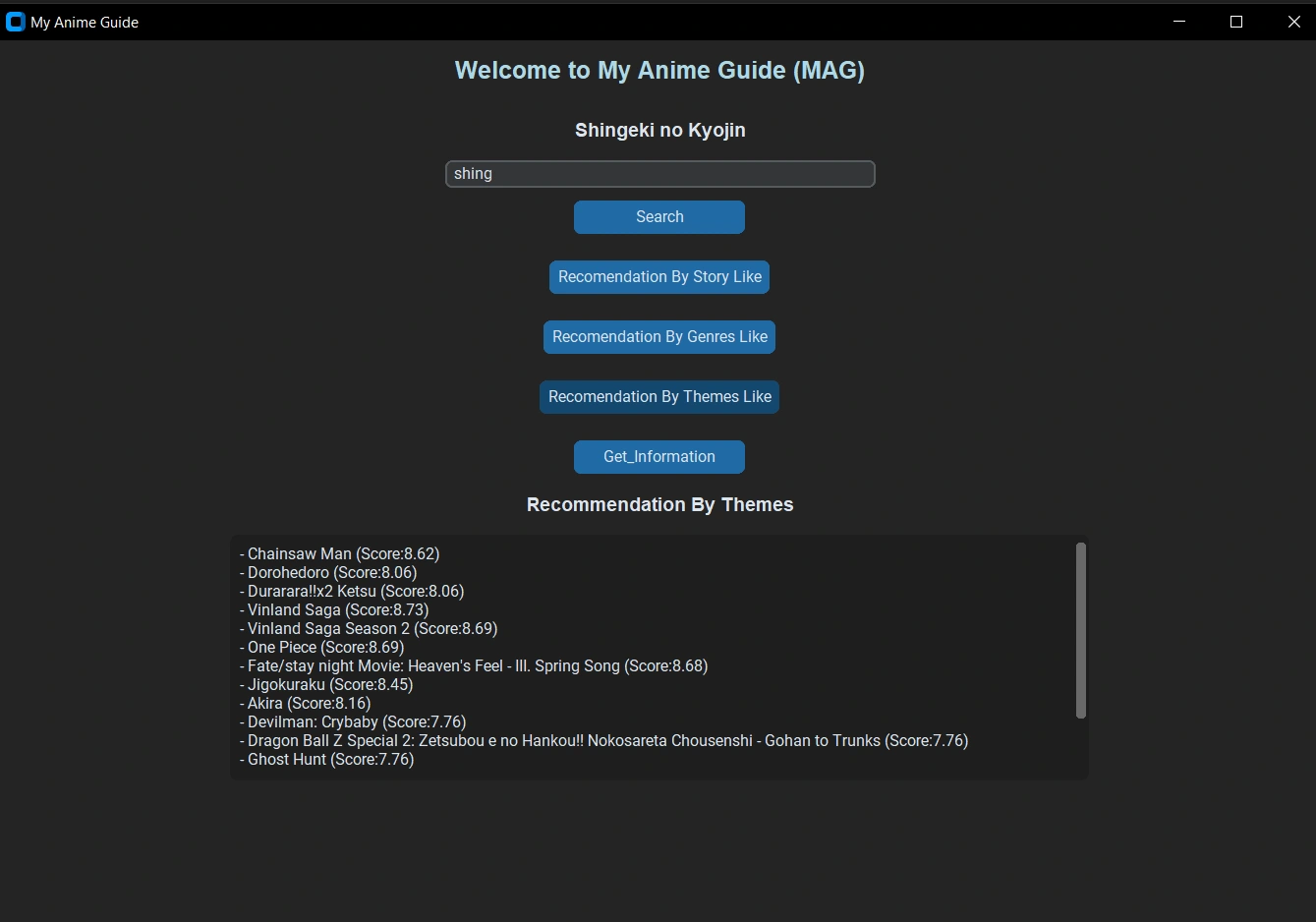Click the Get_Information button

tap(659, 457)
